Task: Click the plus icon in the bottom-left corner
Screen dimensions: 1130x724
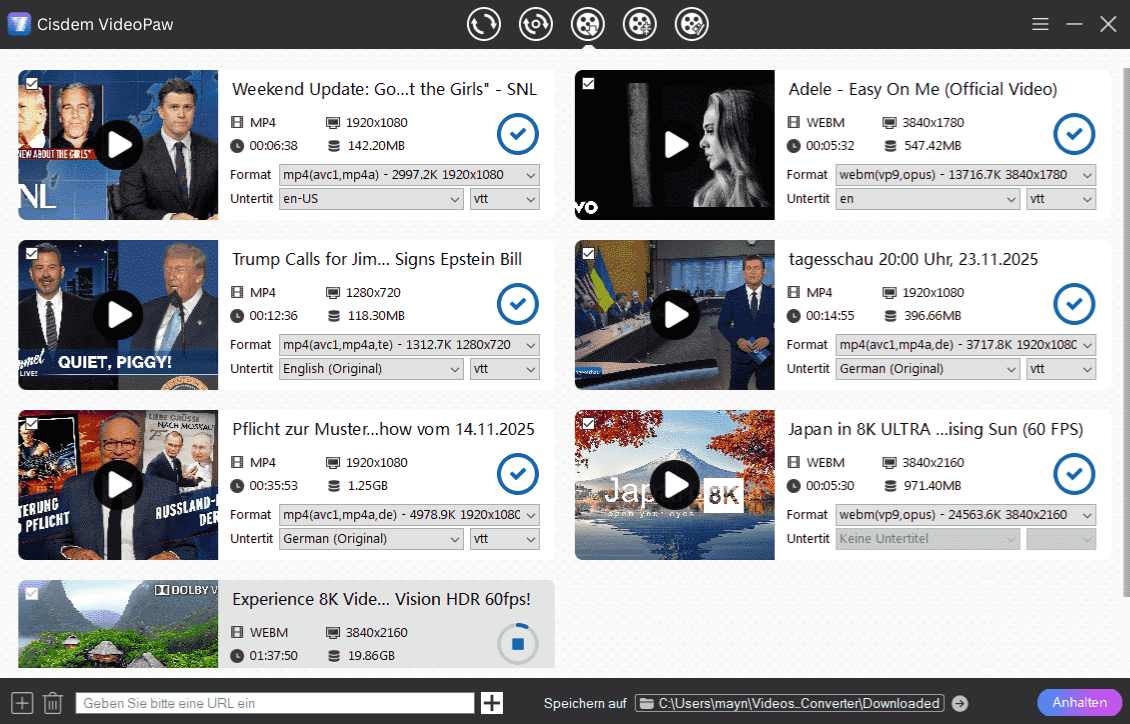Action: (20, 703)
